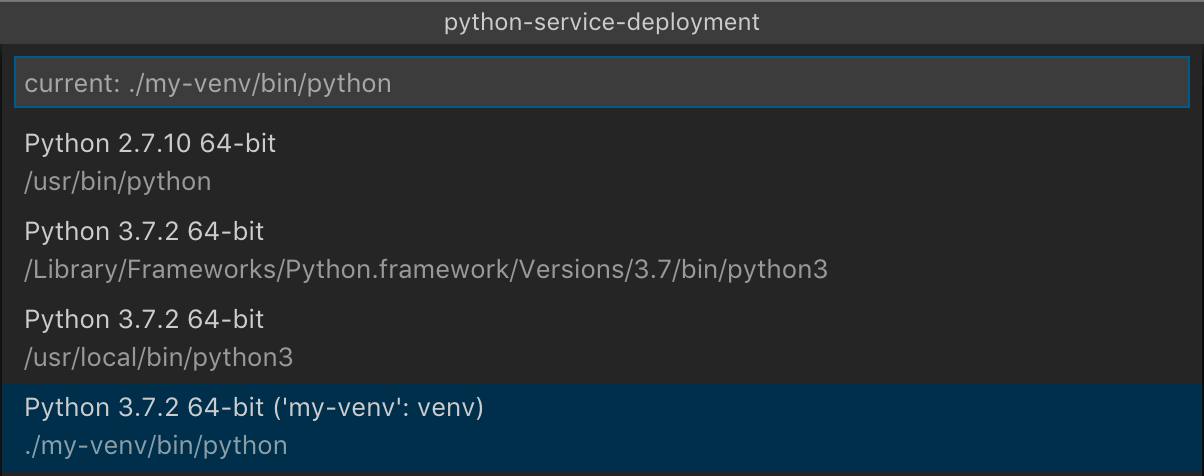Click the 'current: ./my-venv/bin/python' placeholder
The image size is (1204, 476).
208,84
